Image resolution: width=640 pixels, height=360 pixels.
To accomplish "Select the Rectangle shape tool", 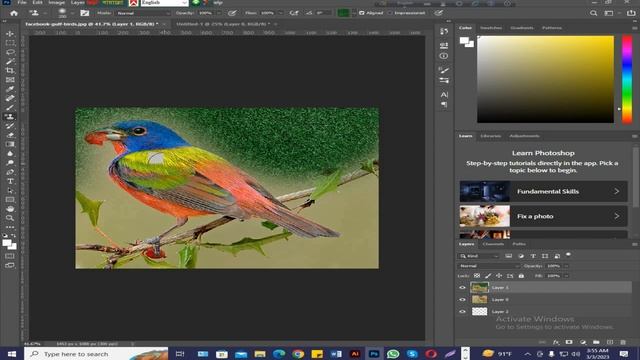I will click(10, 200).
